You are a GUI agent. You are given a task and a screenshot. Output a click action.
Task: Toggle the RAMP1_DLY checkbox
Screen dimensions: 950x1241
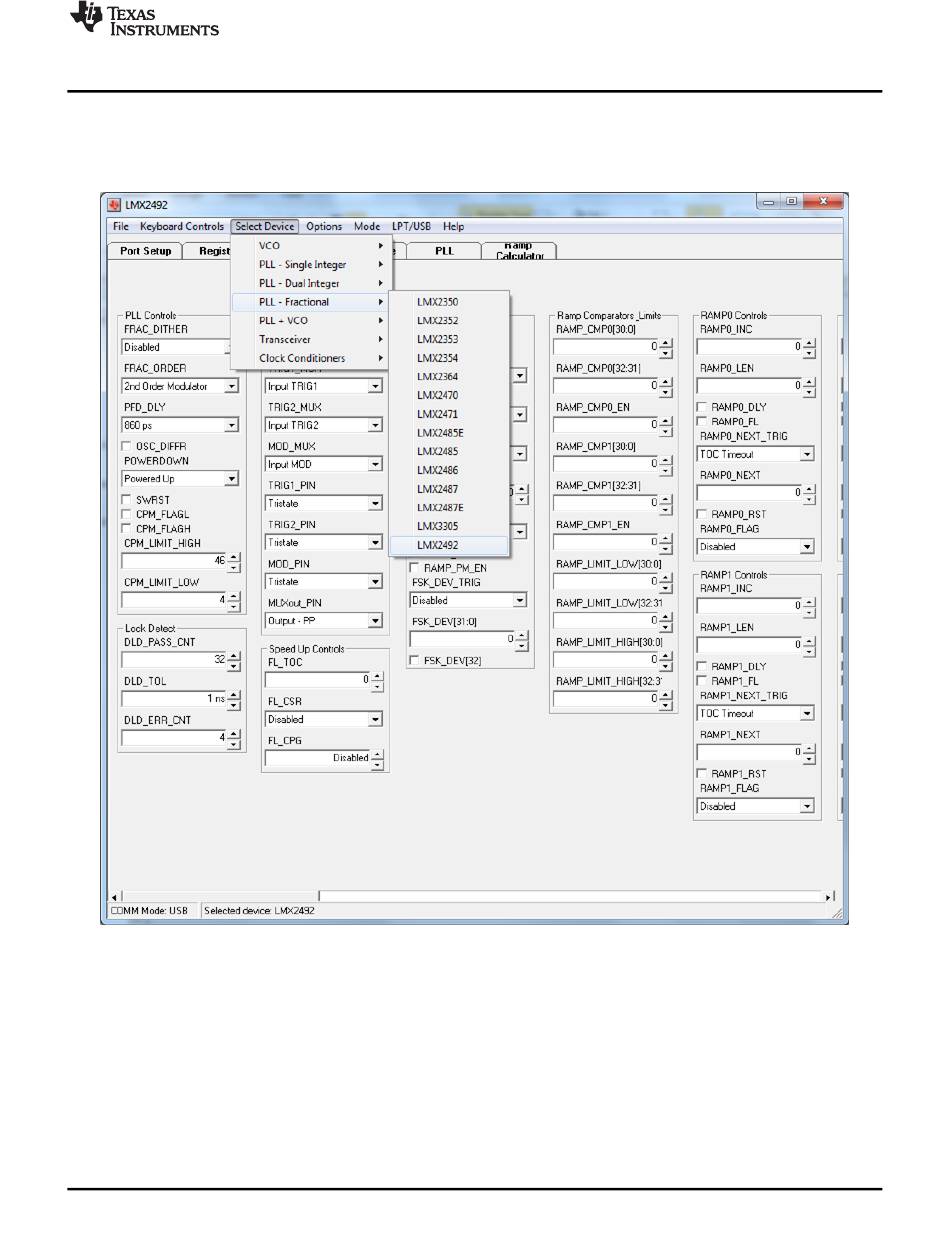[x=702, y=667]
